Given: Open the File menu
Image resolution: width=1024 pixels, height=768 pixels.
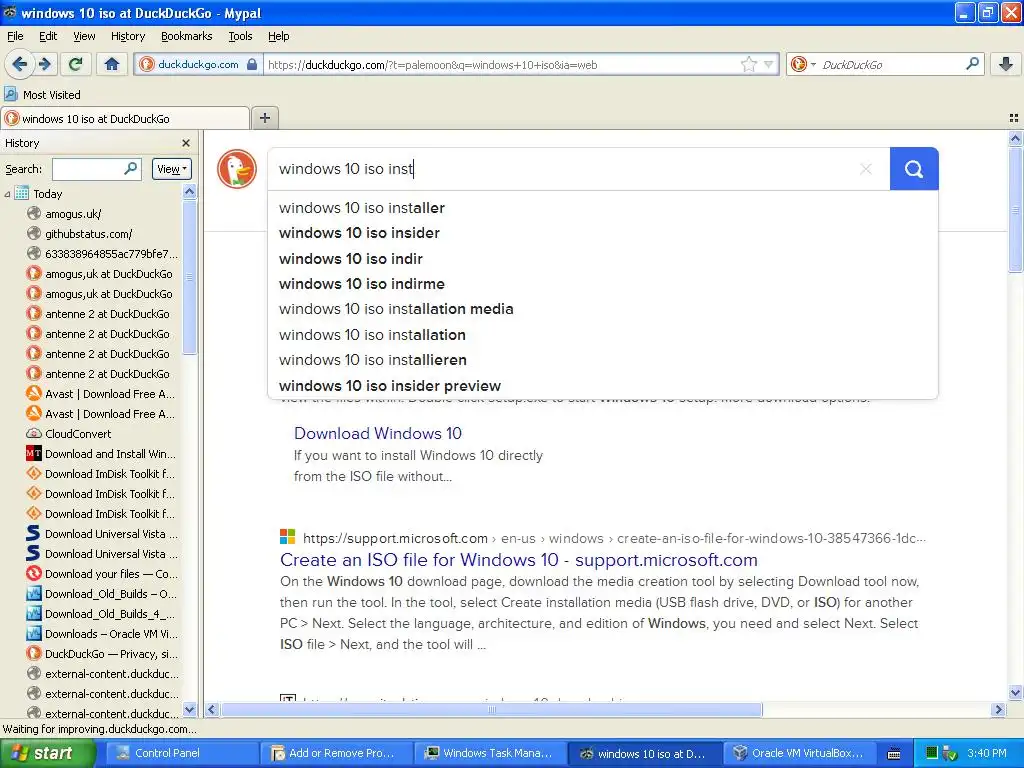Looking at the screenshot, I should click(15, 36).
